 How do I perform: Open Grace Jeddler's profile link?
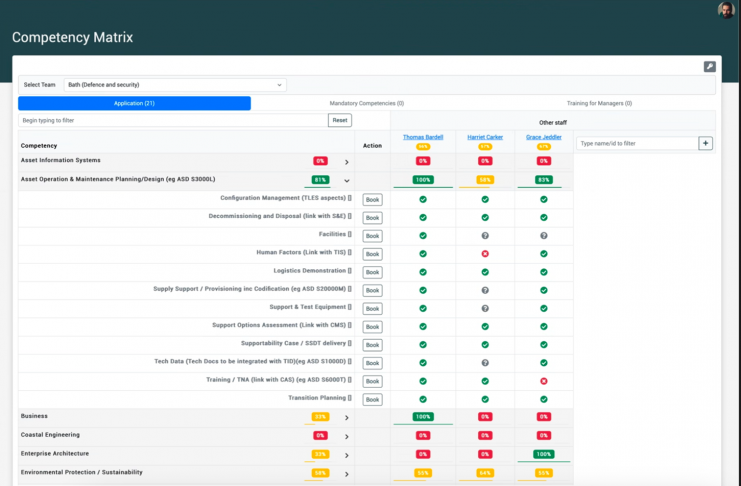(x=543, y=137)
